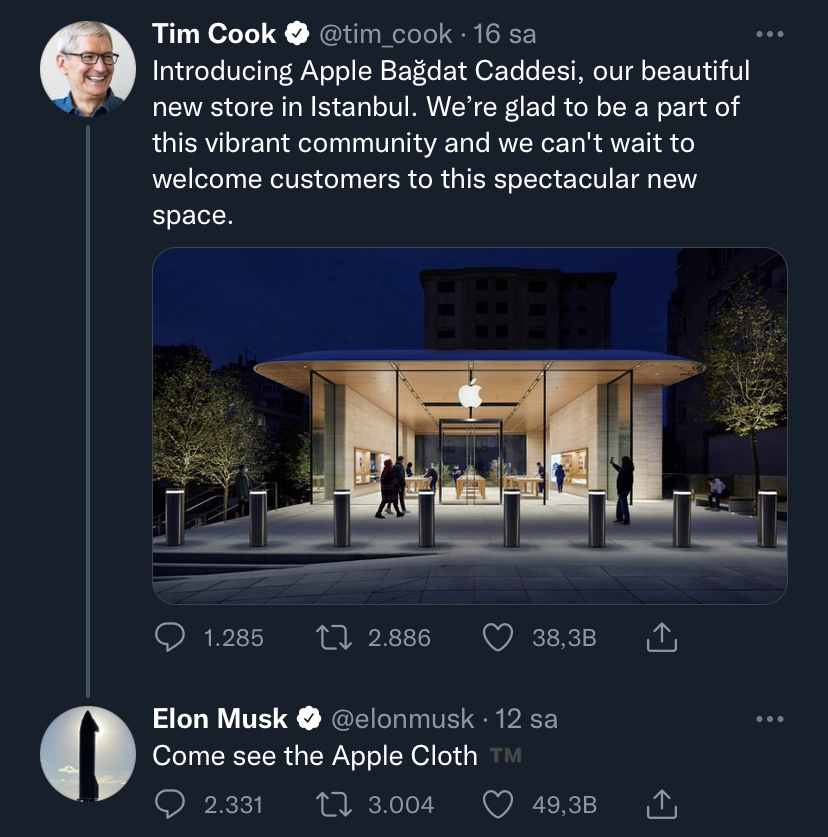This screenshot has height=837, width=828.
Task: Open the Apple store photo
Action: click(x=470, y=425)
